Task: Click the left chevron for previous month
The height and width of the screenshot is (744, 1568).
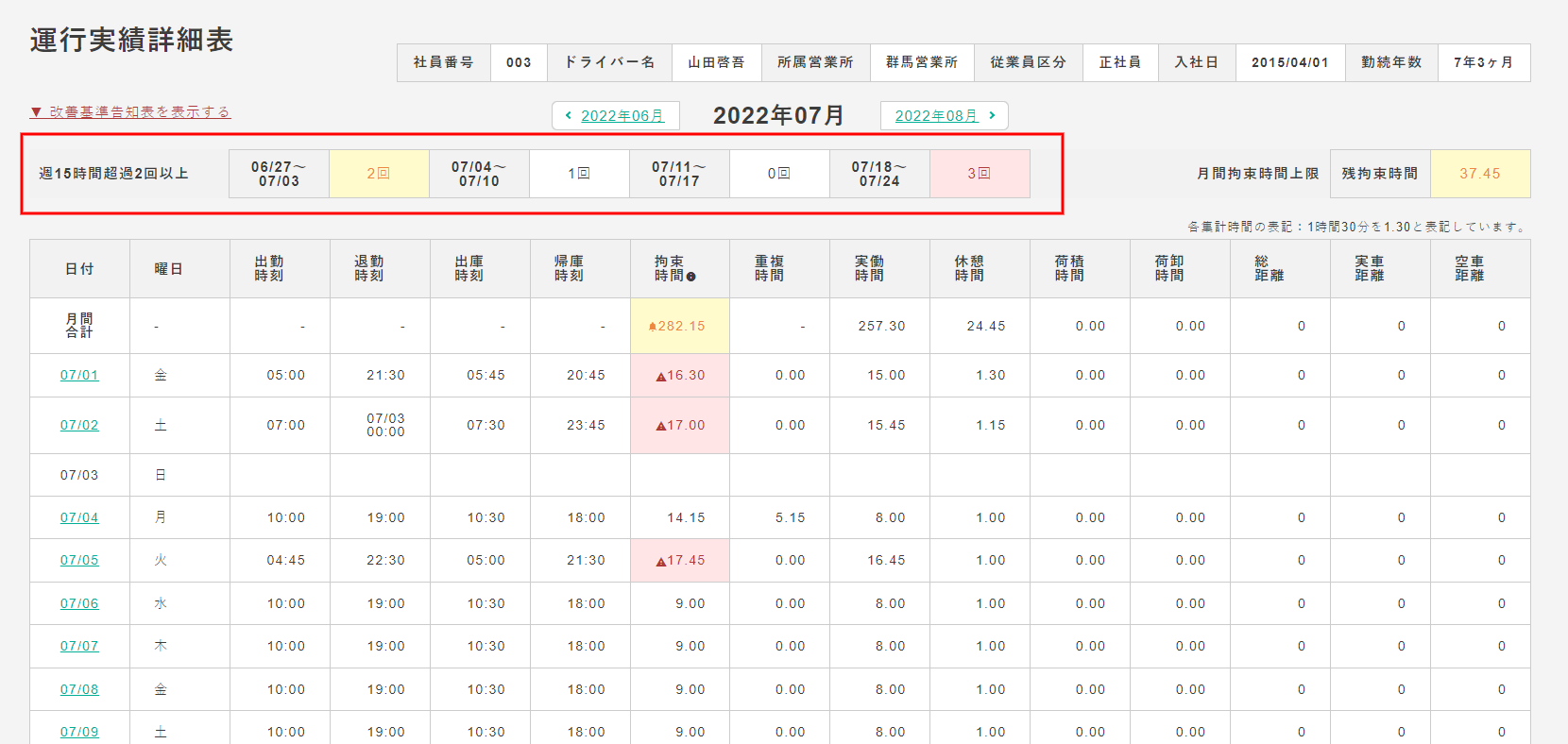Action: (568, 115)
